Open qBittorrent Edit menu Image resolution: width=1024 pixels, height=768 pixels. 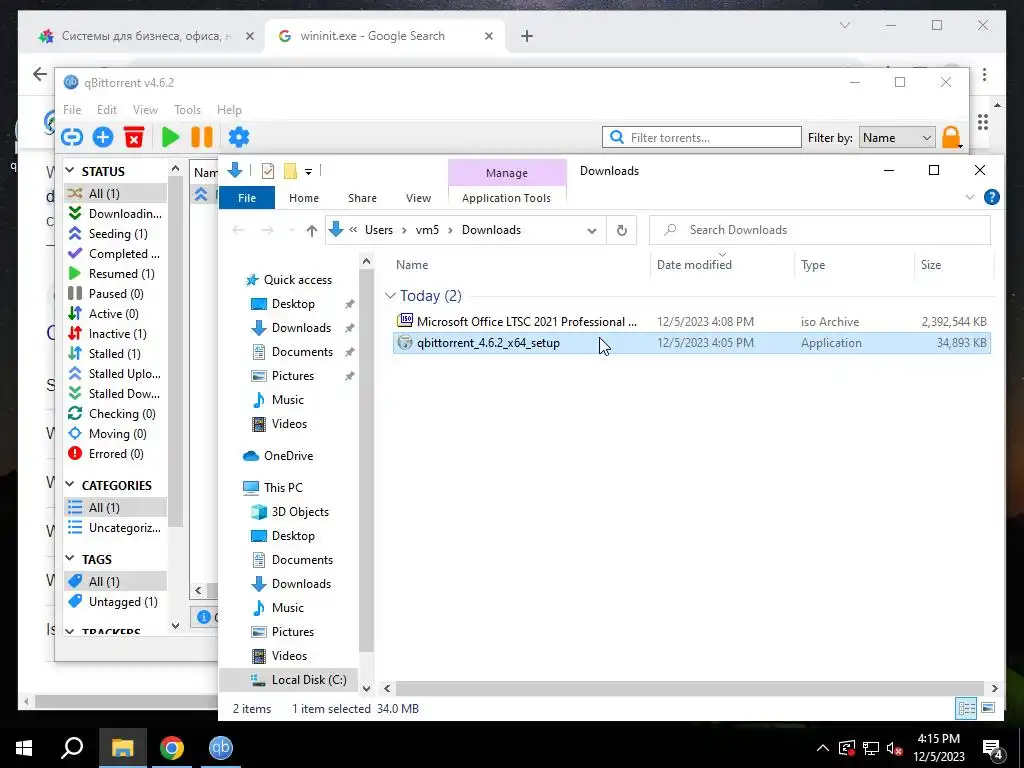106,110
